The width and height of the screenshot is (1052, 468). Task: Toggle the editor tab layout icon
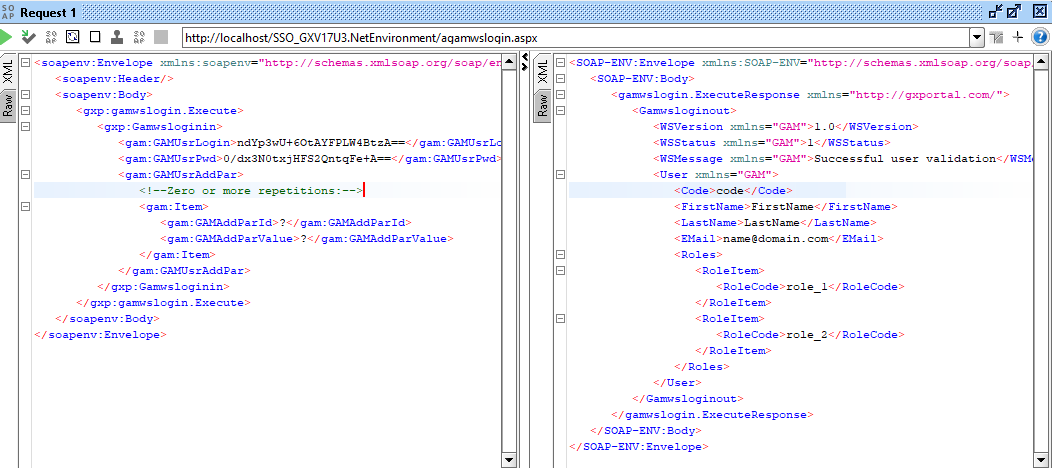(x=996, y=37)
